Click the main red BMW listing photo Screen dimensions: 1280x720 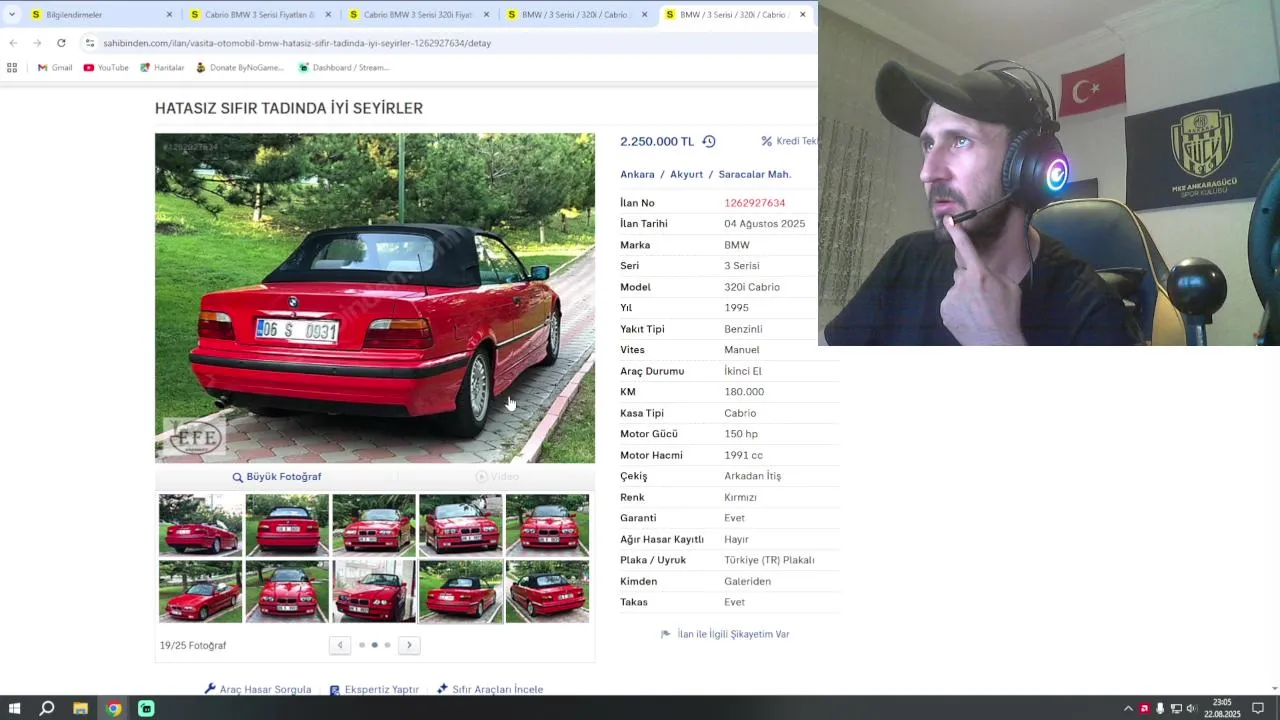click(x=375, y=298)
